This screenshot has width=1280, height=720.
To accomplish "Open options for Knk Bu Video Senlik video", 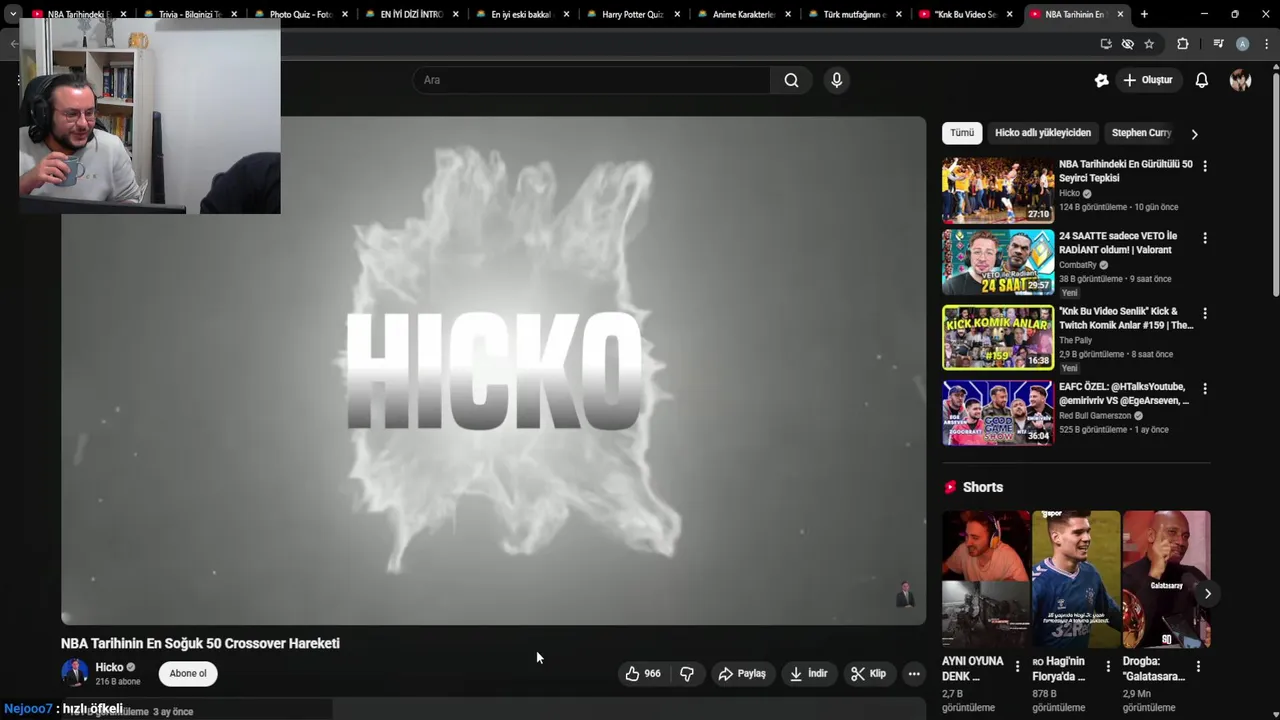I will coord(1204,313).
